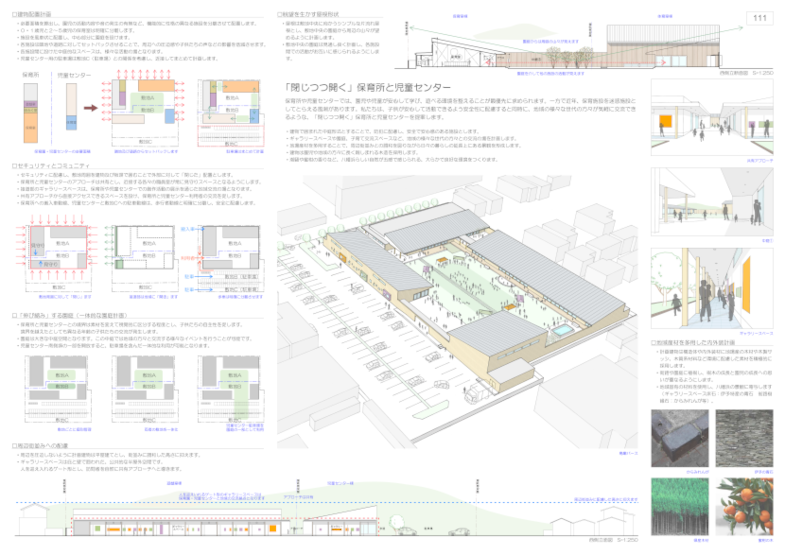Click the 保育所 label above the stacked bar
This screenshot has height=555, width=785.
click(x=30, y=75)
